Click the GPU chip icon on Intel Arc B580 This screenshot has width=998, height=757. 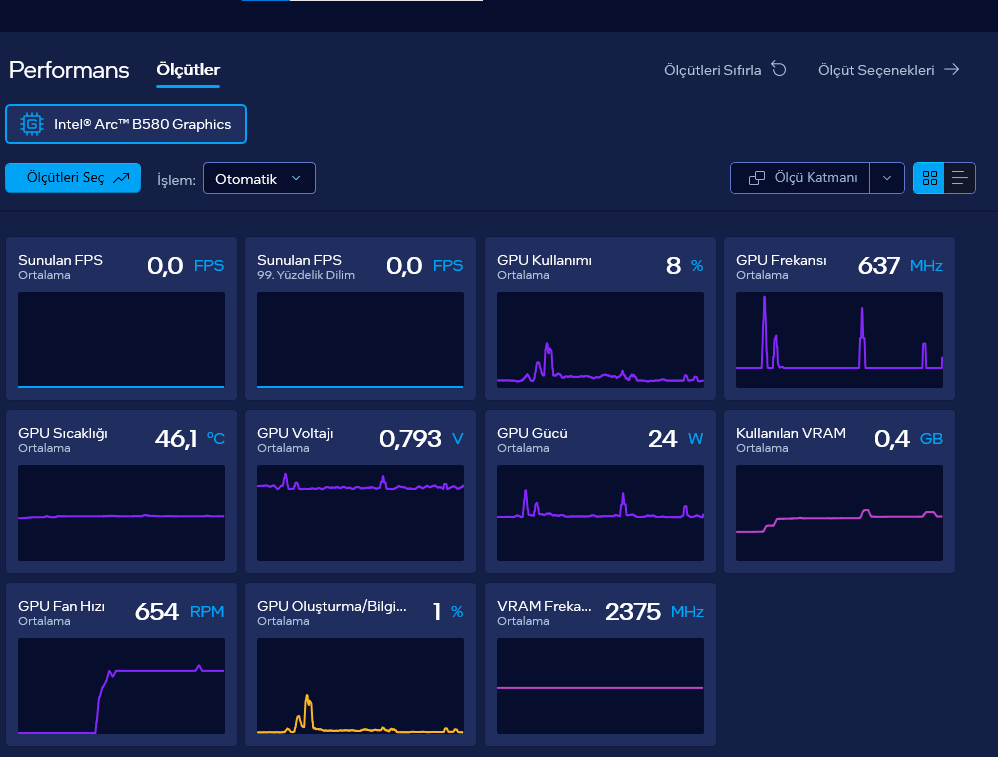point(31,124)
